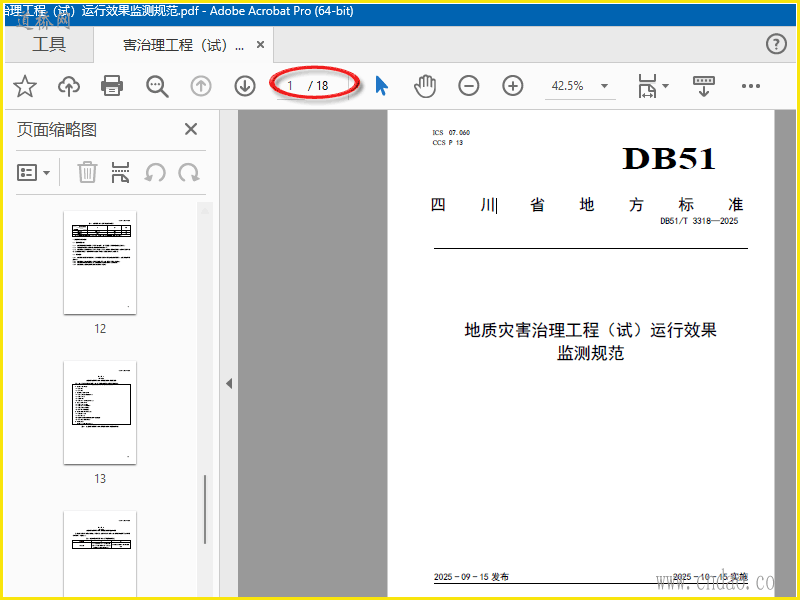Open help with the question mark icon
Image resolution: width=800 pixels, height=600 pixels.
[x=776, y=44]
